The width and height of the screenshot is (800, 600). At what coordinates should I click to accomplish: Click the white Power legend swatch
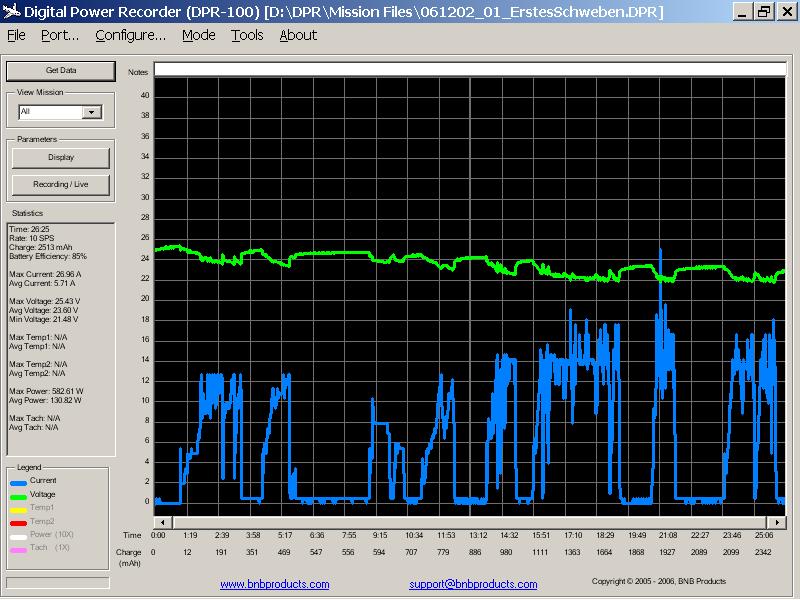(x=18, y=537)
